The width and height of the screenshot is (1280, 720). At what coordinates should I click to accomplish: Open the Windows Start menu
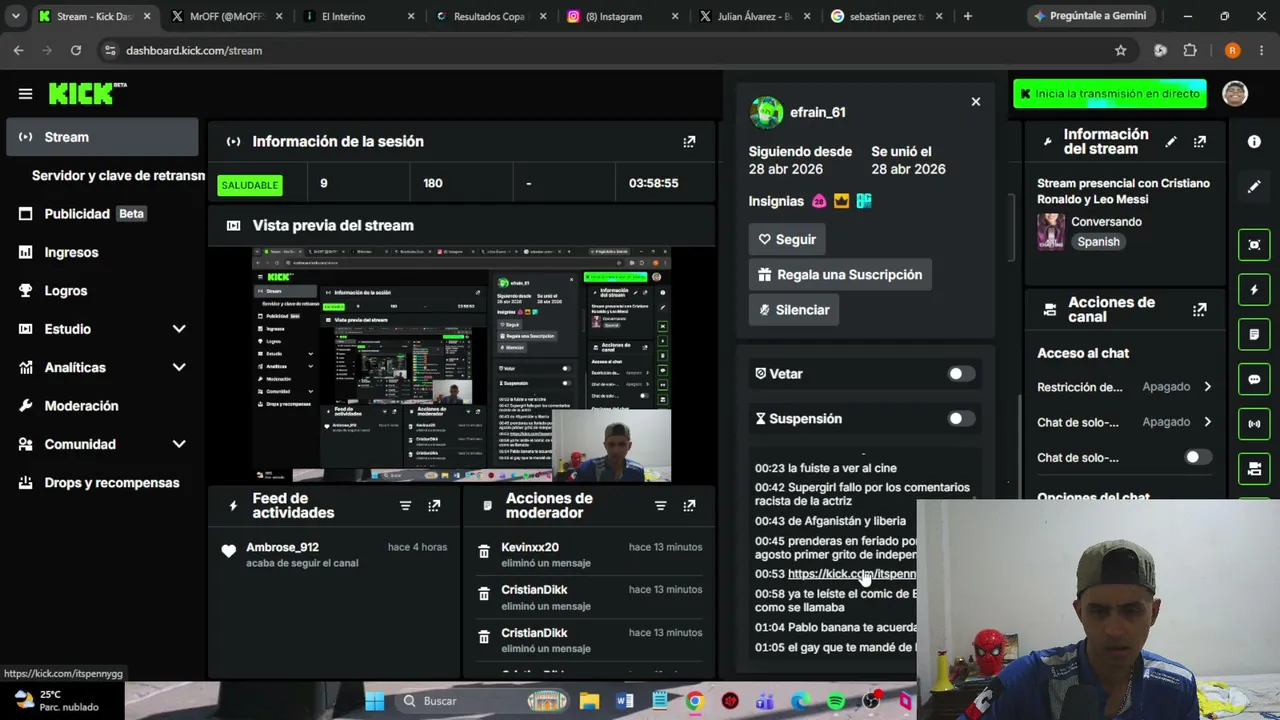click(x=375, y=702)
